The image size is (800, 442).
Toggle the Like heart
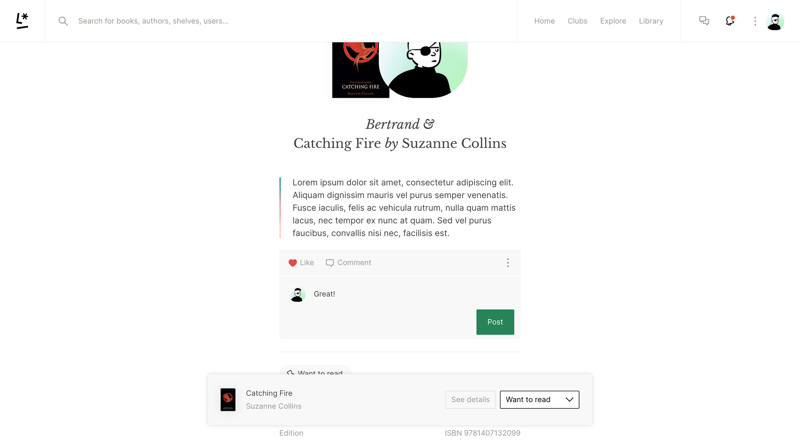click(292, 263)
